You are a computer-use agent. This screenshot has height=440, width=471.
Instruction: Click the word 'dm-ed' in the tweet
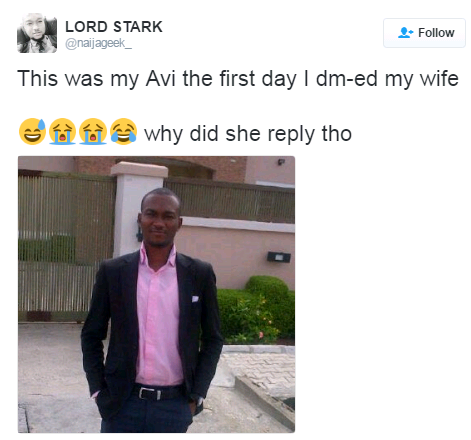(x=347, y=79)
